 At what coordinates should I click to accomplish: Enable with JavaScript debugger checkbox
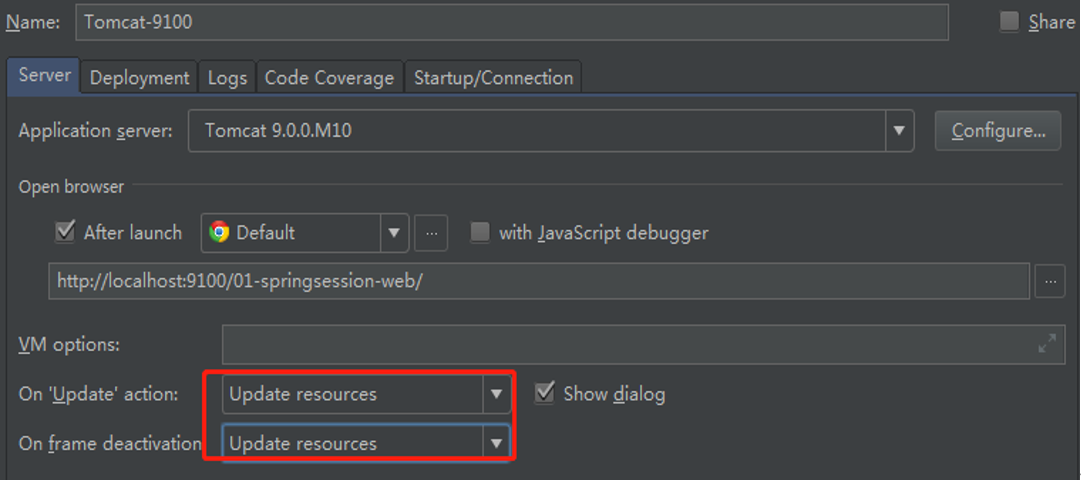pos(480,232)
